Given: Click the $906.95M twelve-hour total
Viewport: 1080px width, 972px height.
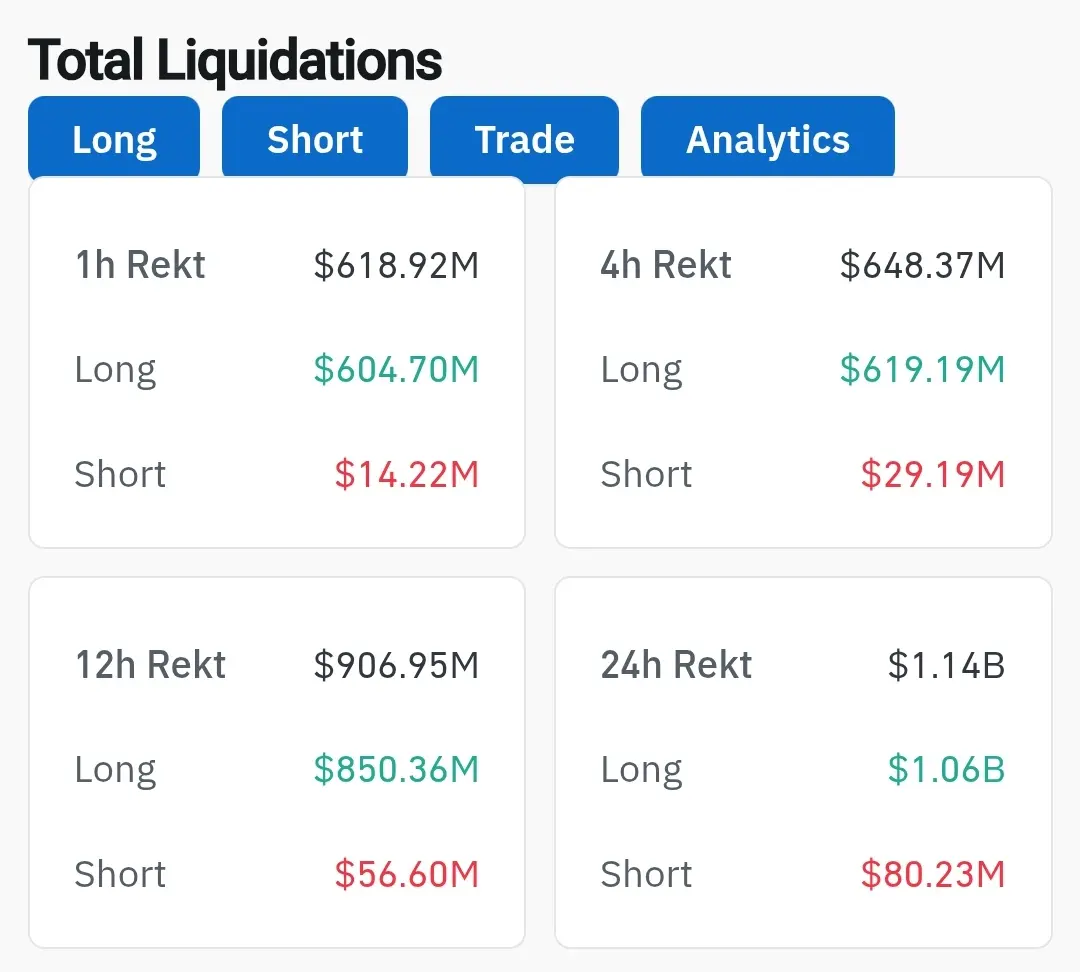Looking at the screenshot, I should pos(396,665).
